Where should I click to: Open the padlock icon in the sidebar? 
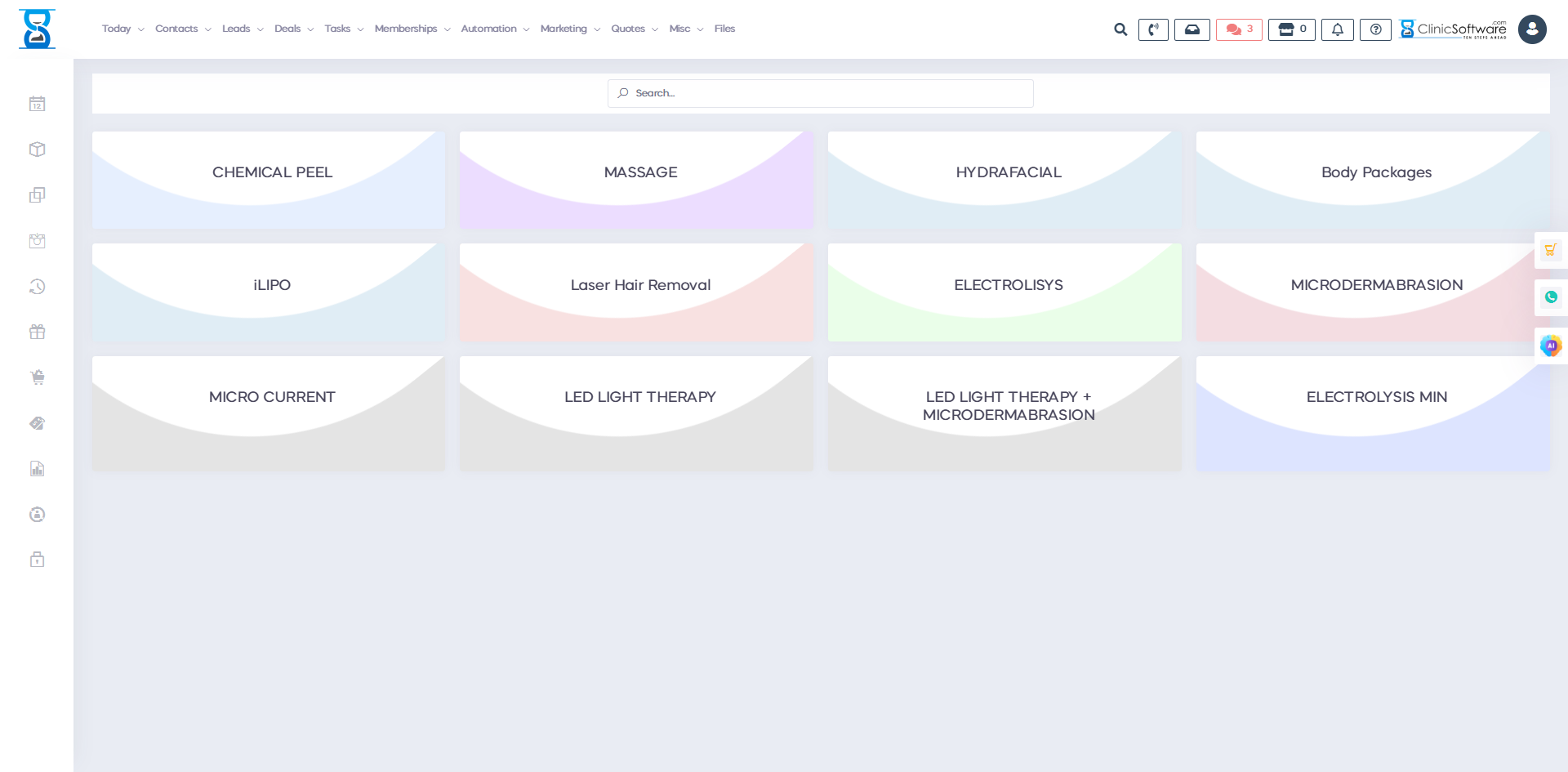coord(37,560)
